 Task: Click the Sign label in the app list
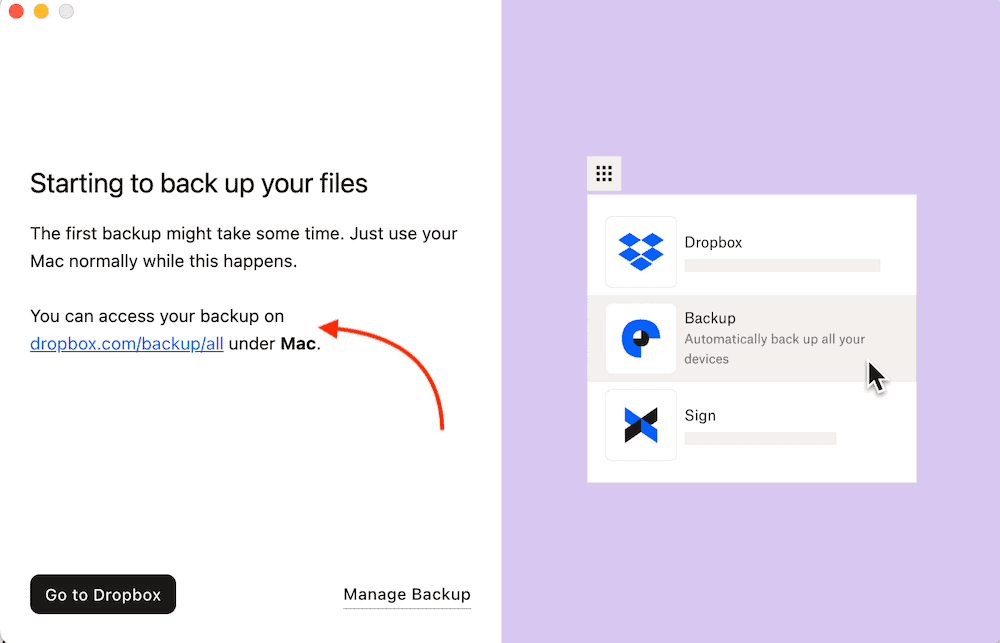(x=700, y=415)
